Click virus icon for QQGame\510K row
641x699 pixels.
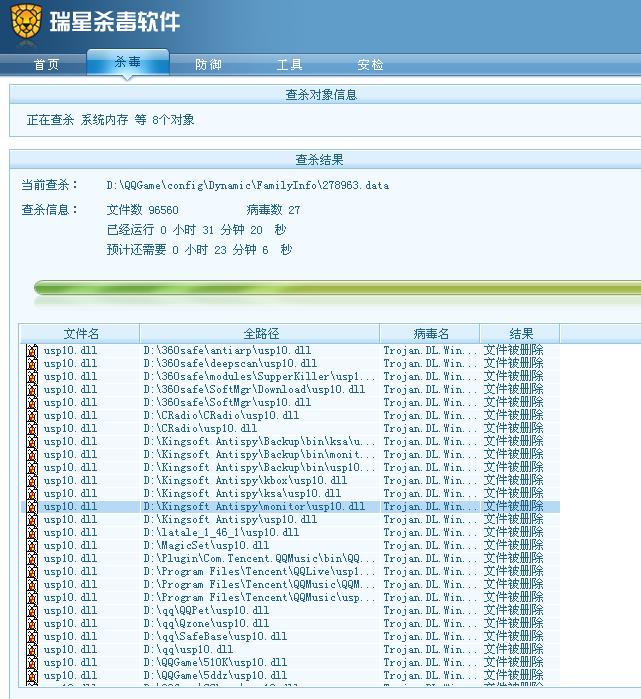click(32, 662)
